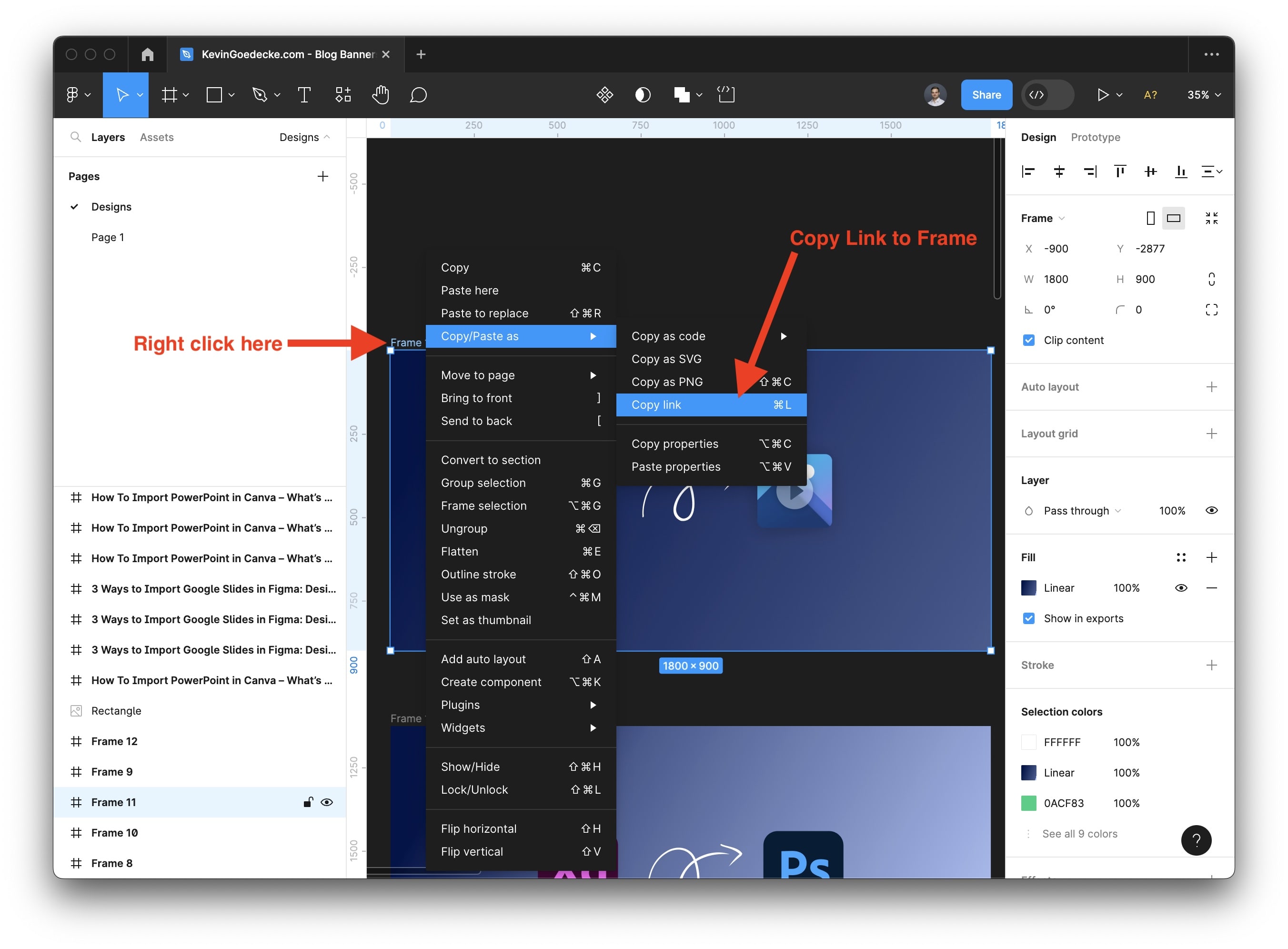Switch to the Prototype tab
Screen dimensions: 1288x949
tap(1095, 137)
